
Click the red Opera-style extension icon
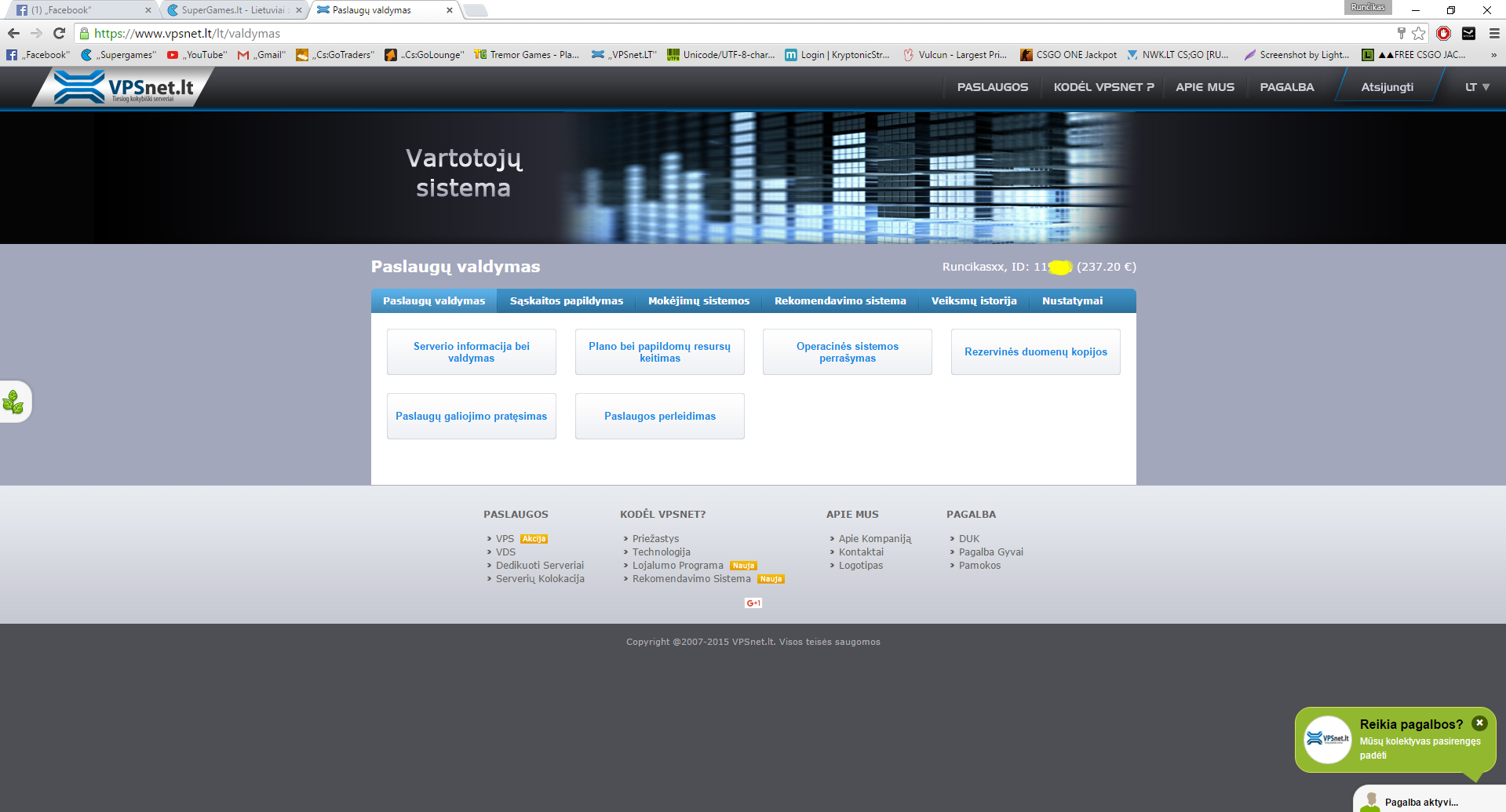point(1443,33)
